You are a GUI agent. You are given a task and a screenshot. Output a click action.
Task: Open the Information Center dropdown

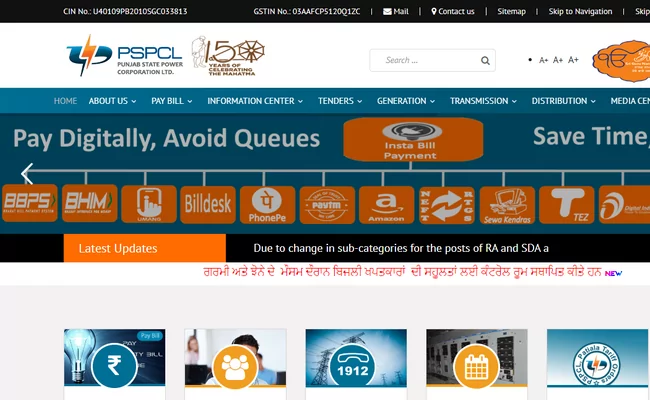(x=255, y=101)
